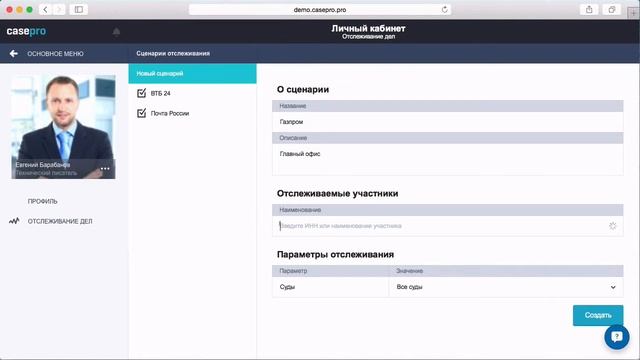Reload the page in address bar
This screenshot has height=360, width=640.
coord(444,9)
